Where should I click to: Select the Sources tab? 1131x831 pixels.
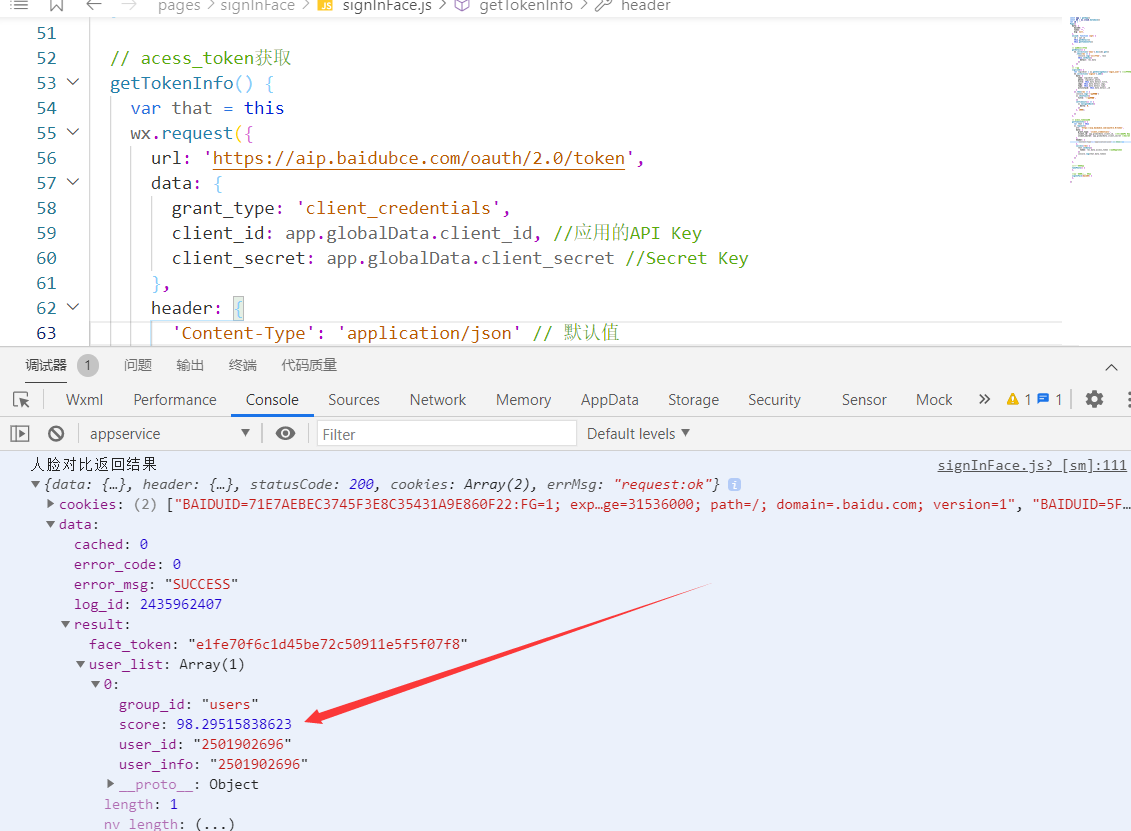(353, 400)
